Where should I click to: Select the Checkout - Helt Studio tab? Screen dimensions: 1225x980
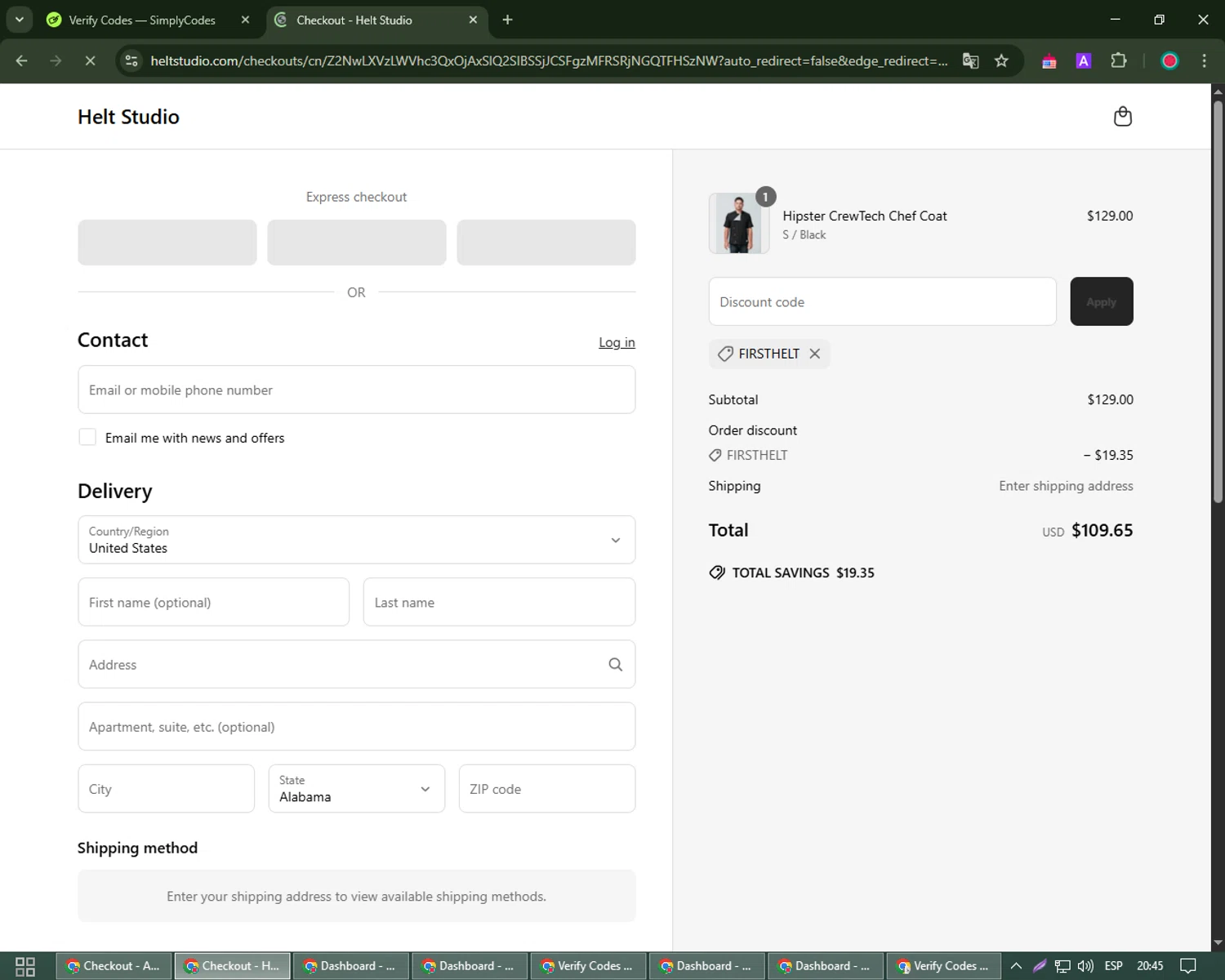point(354,20)
